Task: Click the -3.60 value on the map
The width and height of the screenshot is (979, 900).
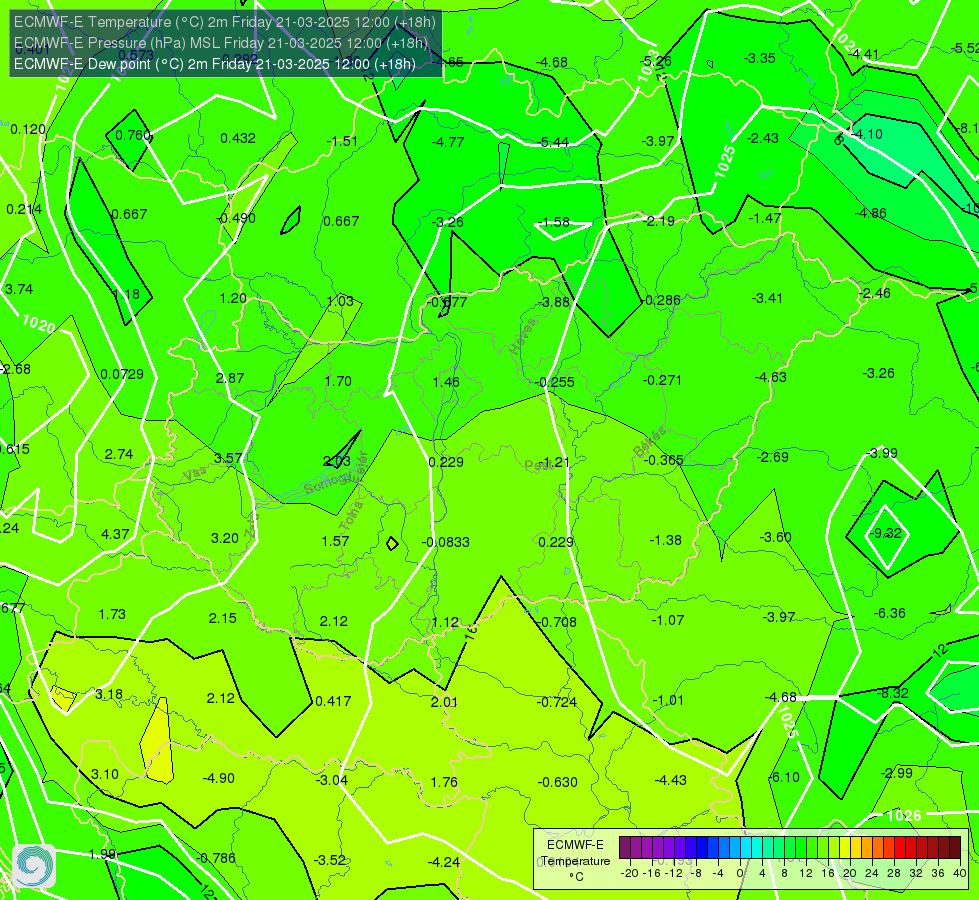Action: (775, 537)
